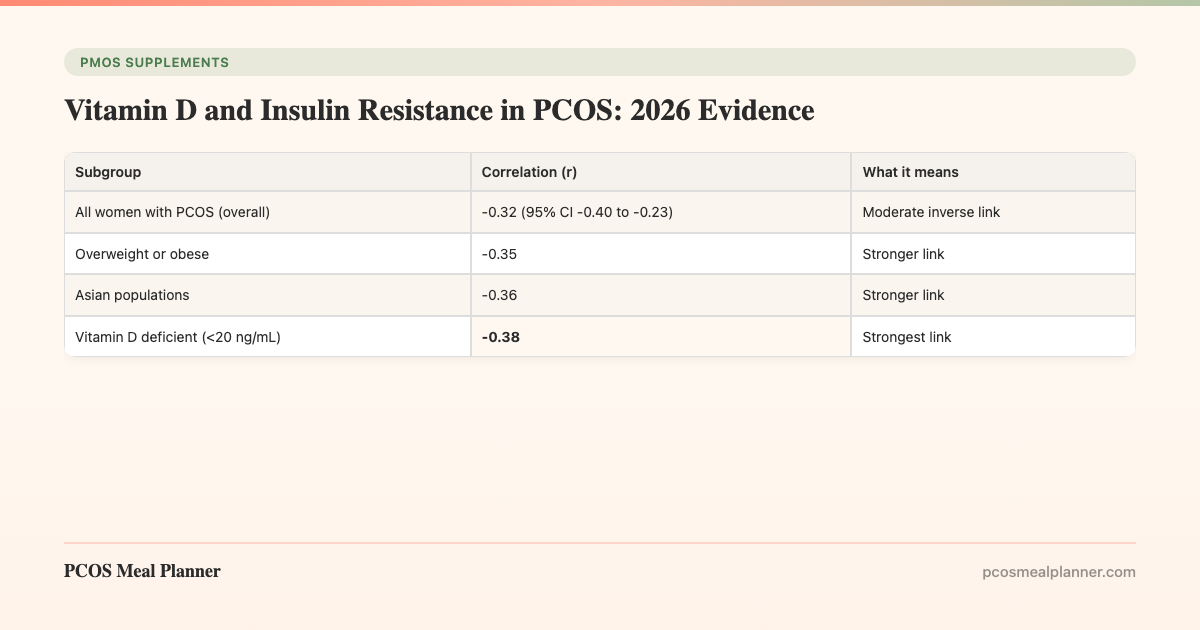Click the -0.36 correlation value
Screen dimensions: 1200x630
499,295
